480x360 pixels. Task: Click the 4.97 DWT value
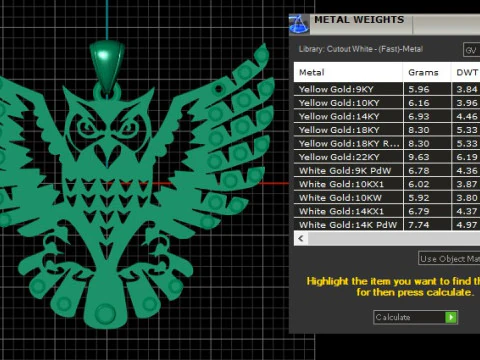tap(467, 225)
